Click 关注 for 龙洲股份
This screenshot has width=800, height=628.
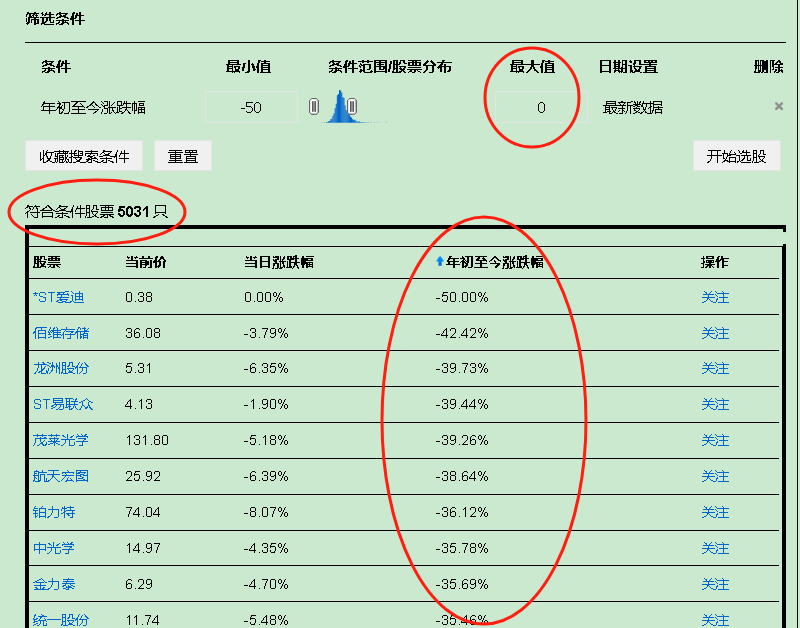point(715,368)
